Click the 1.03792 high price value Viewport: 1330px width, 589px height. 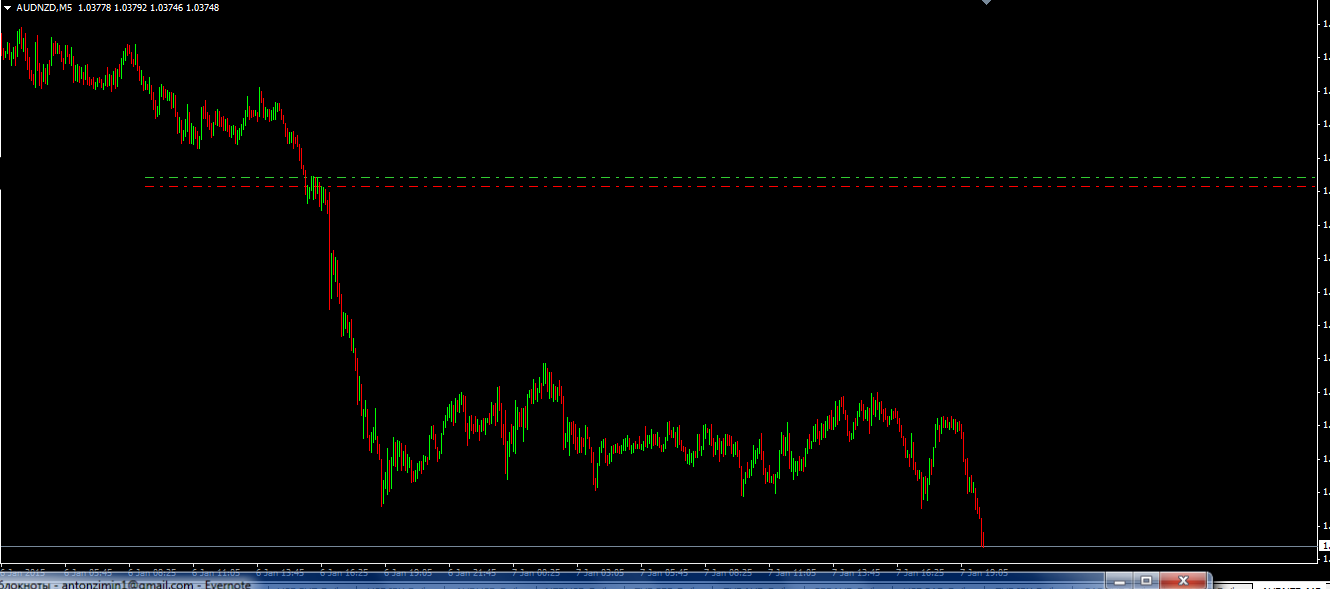click(x=129, y=8)
